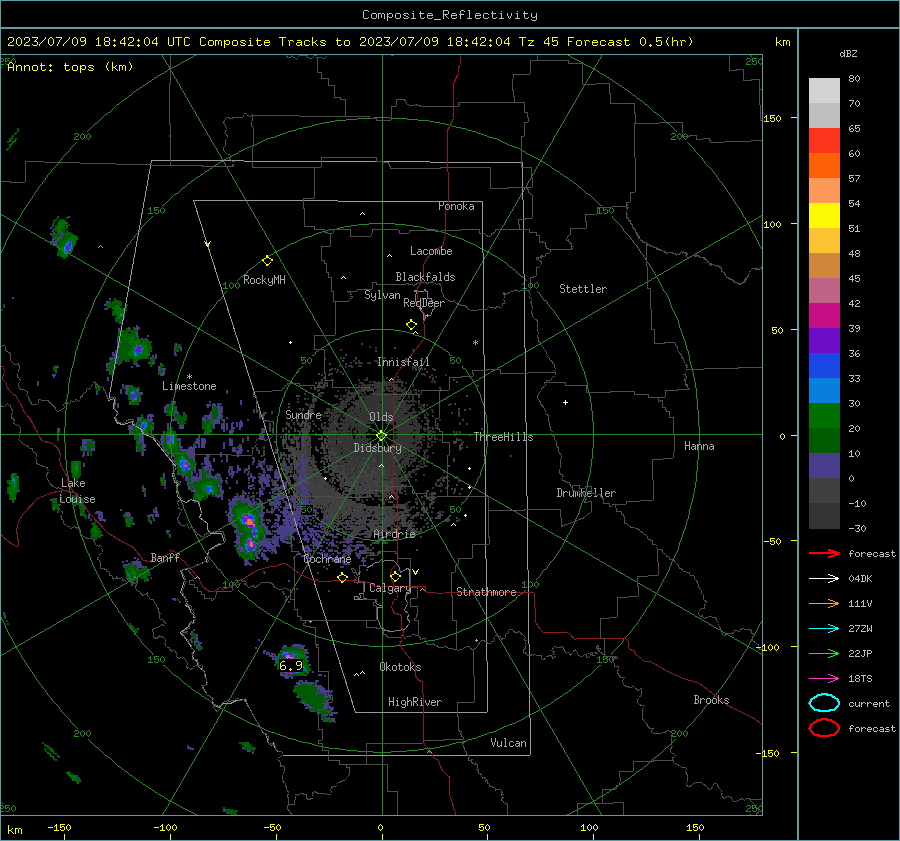This screenshot has height=841, width=900.
Task: Click the yellow diamond marker below RedDeer
Action: (411, 325)
